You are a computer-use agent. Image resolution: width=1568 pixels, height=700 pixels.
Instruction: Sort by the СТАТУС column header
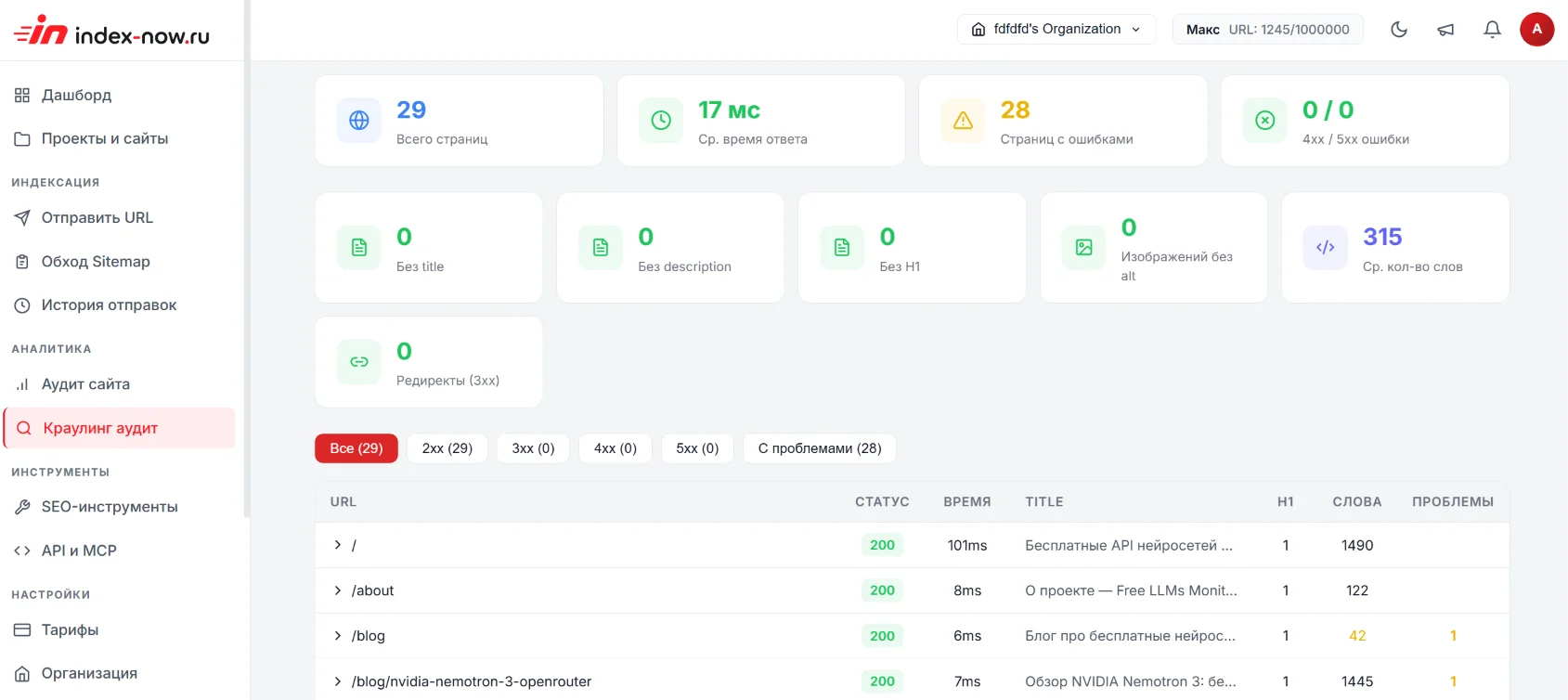(x=882, y=502)
